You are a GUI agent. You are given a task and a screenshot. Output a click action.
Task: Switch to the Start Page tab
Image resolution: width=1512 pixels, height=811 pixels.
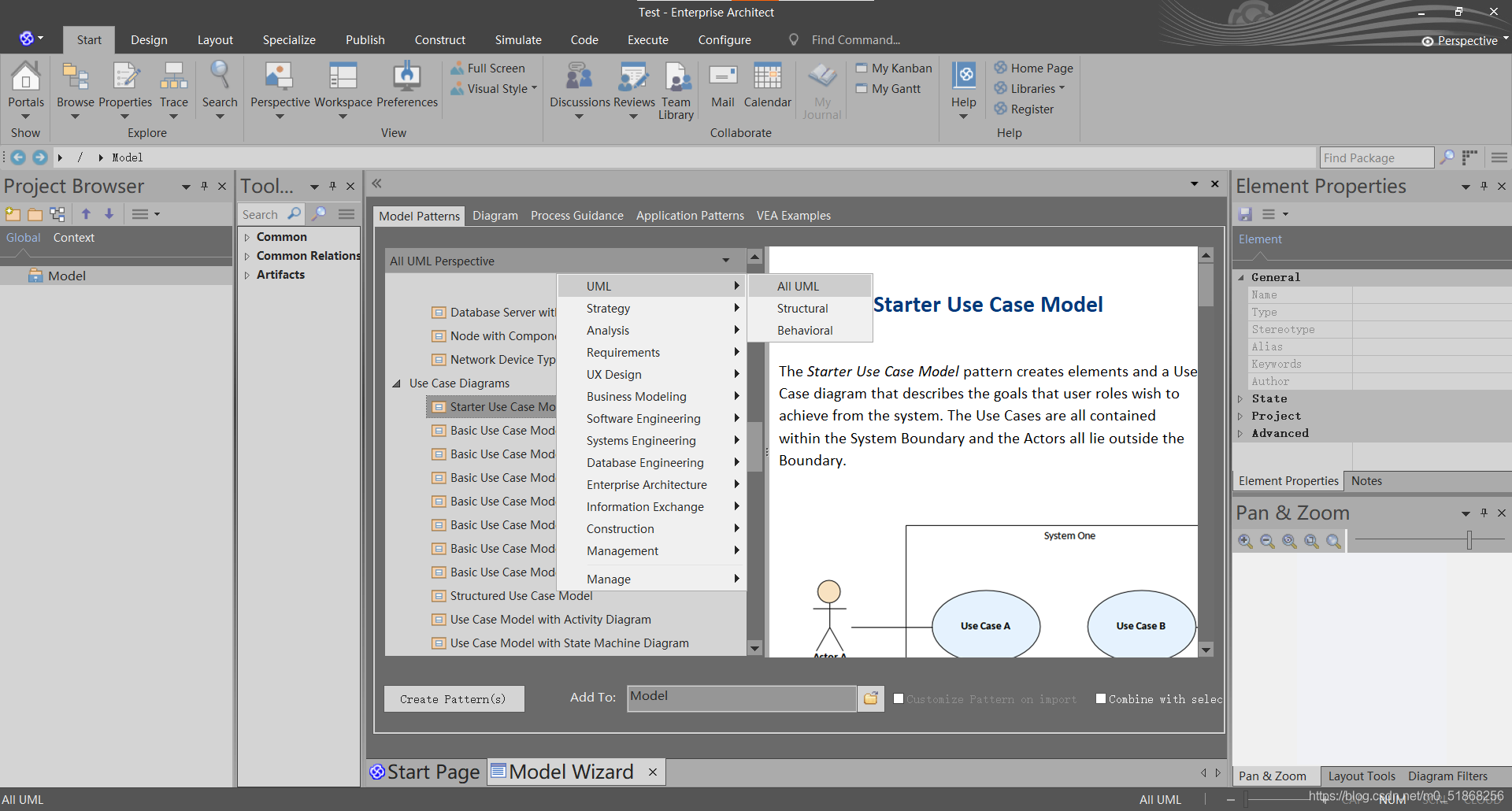pos(425,772)
